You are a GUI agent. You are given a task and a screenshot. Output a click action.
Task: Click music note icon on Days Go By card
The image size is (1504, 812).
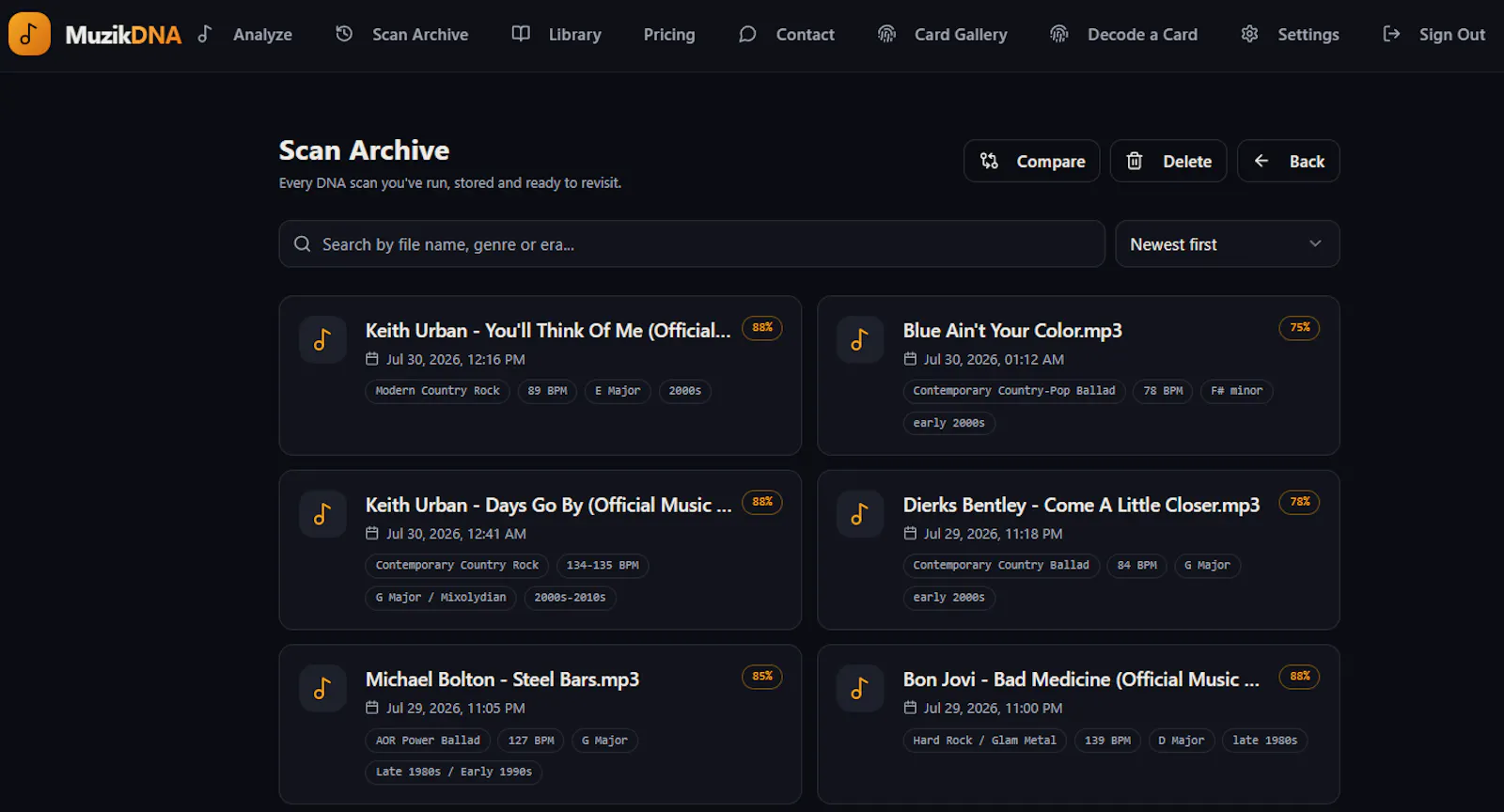322,514
